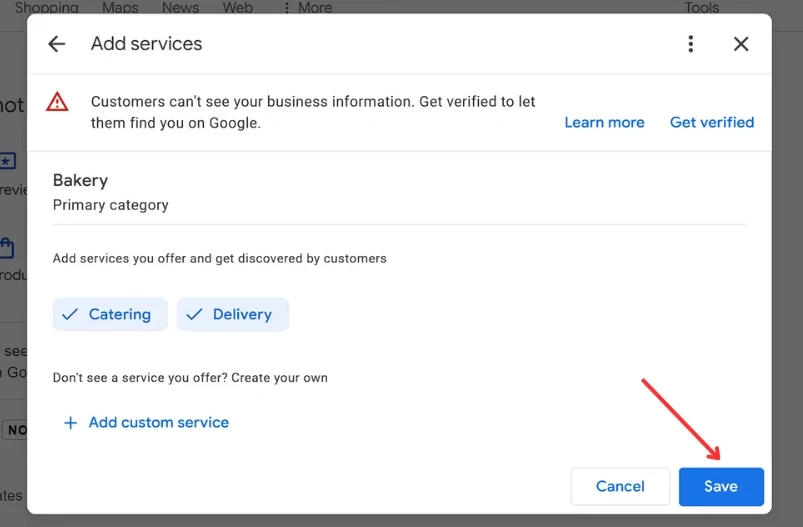Viewport: 803px width, 527px height.
Task: Click the star reviews icon behind dialog
Action: [8, 161]
